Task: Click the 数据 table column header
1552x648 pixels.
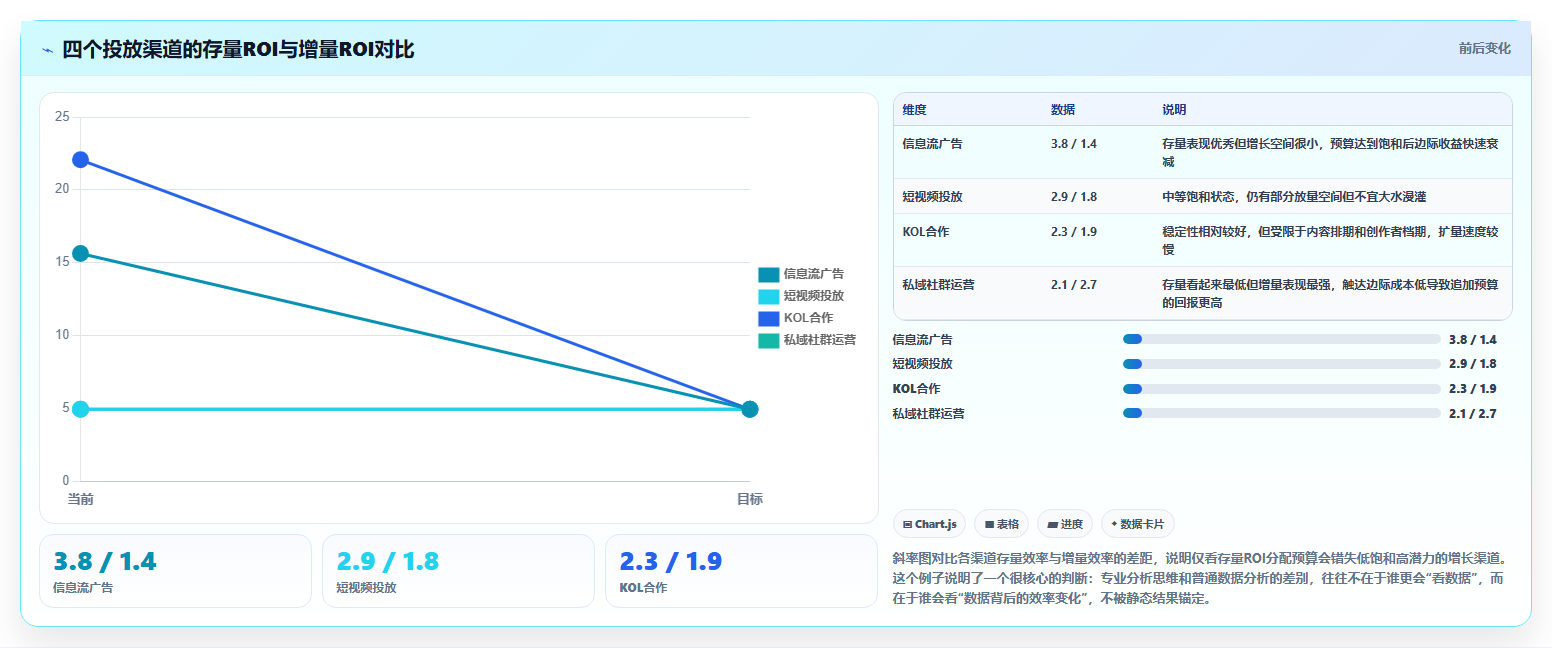Action: pyautogui.click(x=1063, y=109)
